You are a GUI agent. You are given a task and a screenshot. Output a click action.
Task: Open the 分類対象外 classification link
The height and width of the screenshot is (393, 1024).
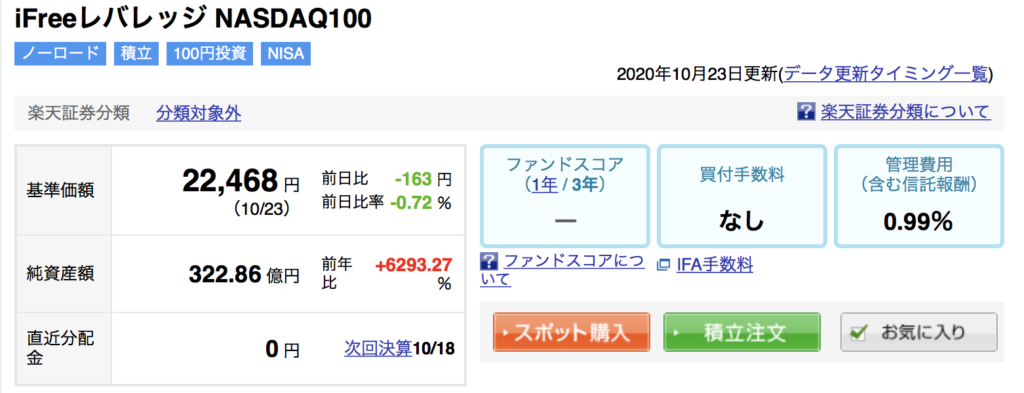pos(199,114)
